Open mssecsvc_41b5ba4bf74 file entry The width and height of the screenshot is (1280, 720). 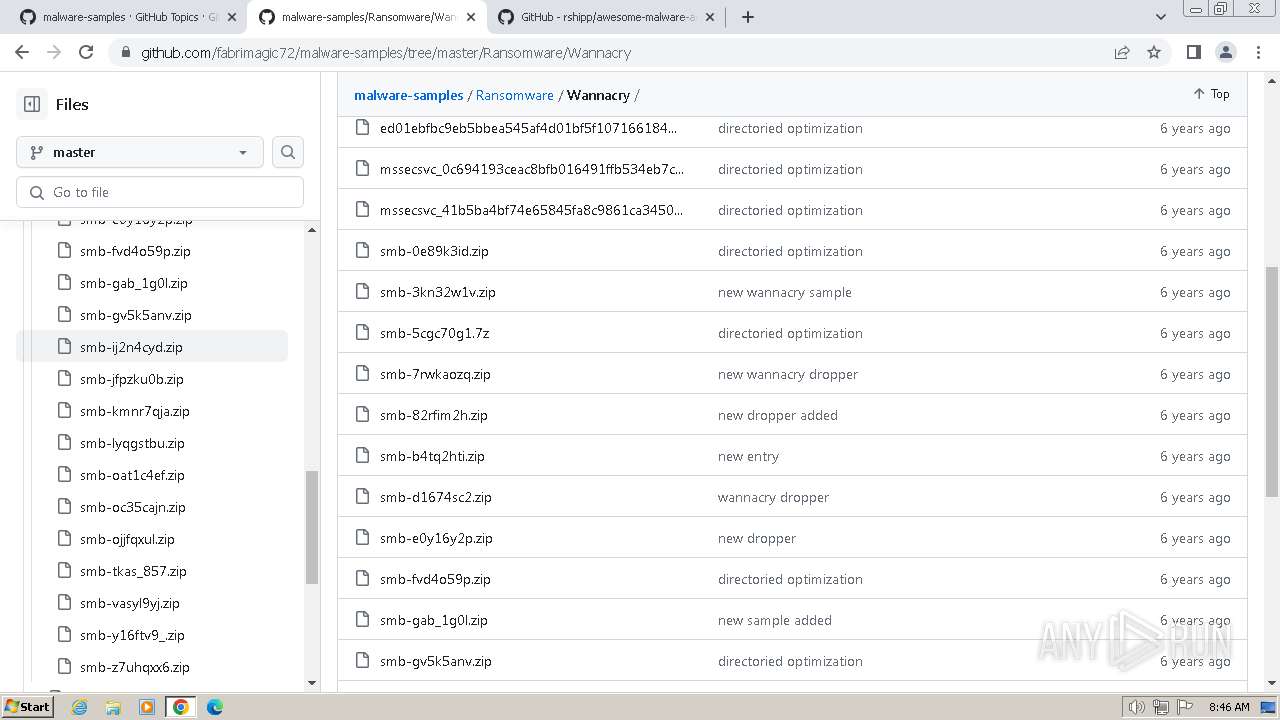532,210
